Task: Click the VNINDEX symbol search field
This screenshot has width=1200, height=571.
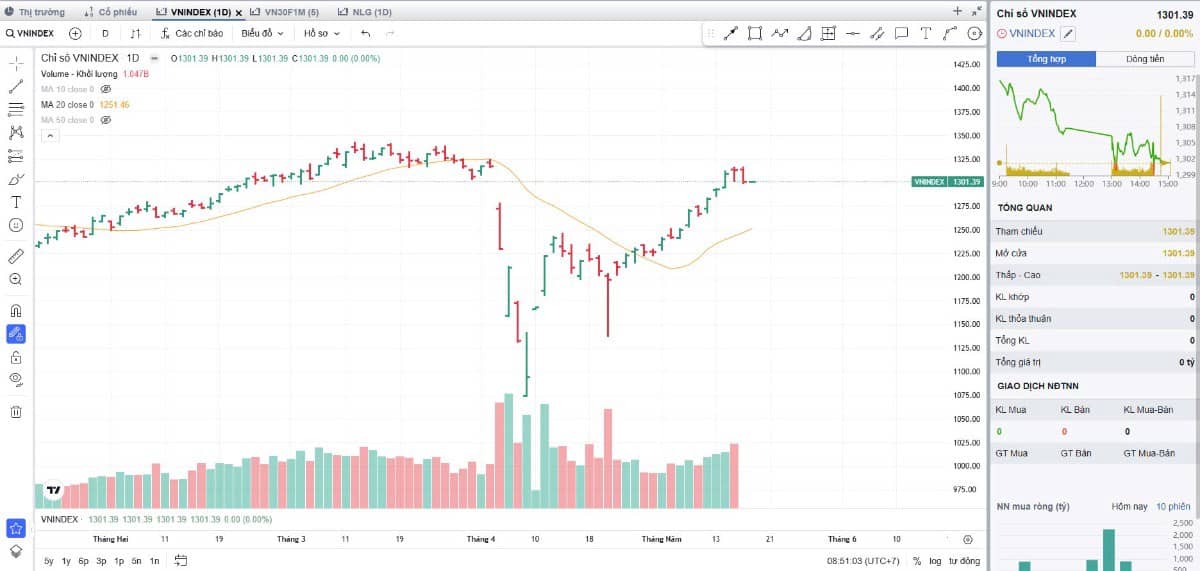Action: tap(30, 33)
